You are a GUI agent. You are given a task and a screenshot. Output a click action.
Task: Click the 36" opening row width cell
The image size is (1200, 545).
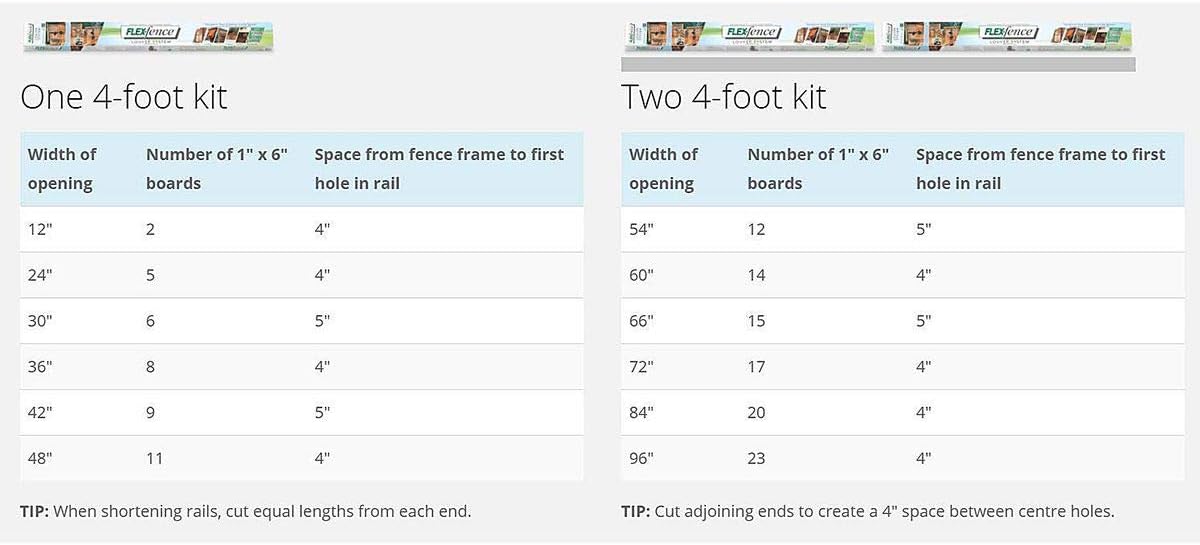40,367
